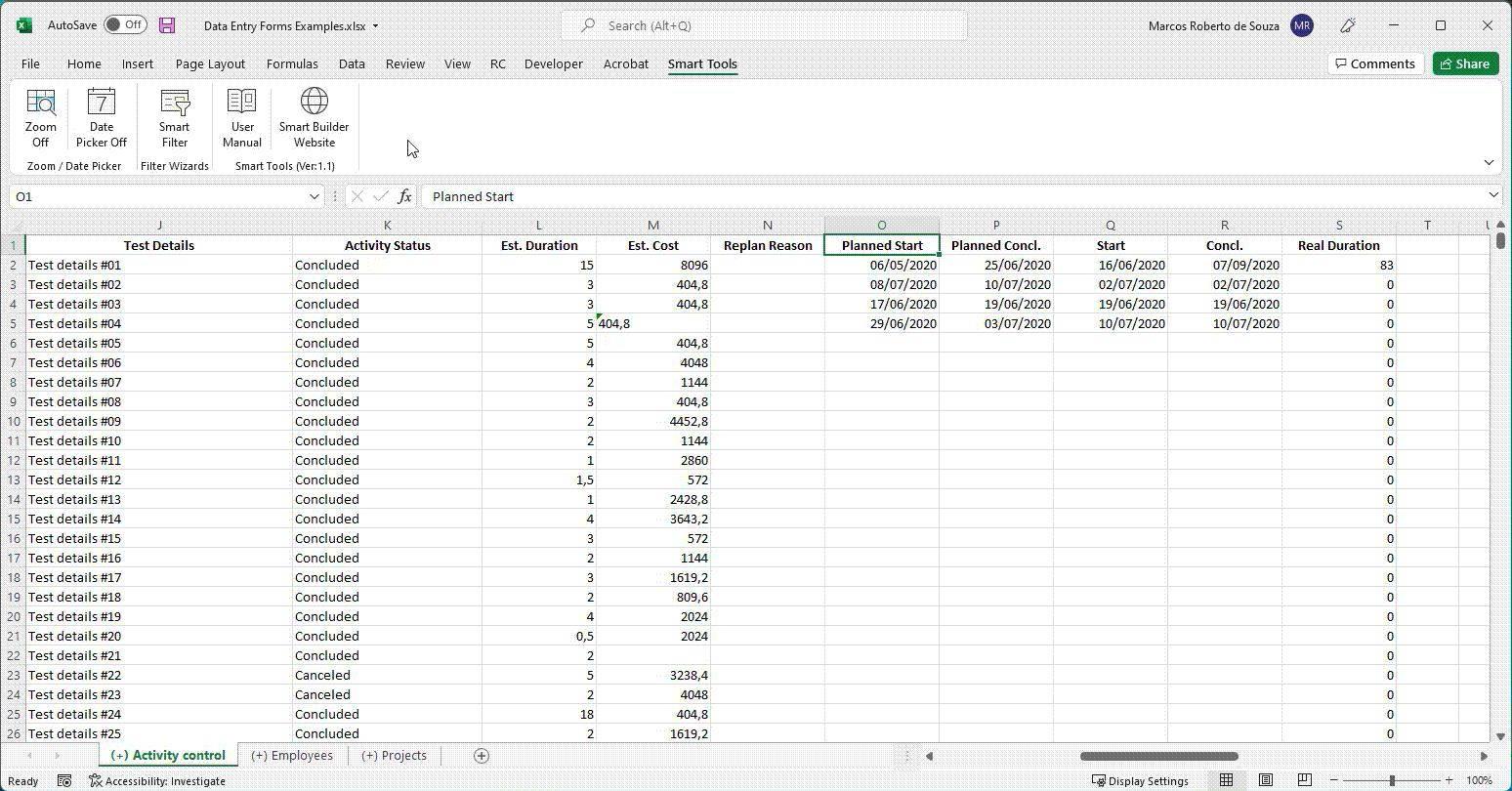Image resolution: width=1512 pixels, height=791 pixels.
Task: Collapse the ribbon with the chevron
Action: tap(1489, 162)
